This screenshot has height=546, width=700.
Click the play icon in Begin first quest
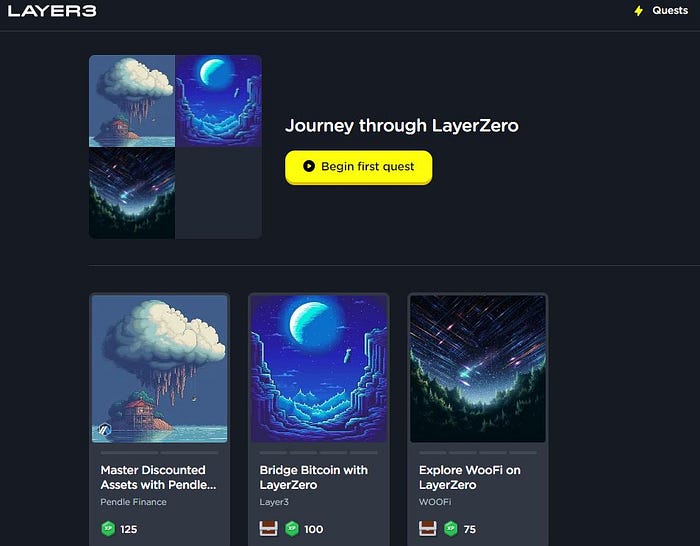click(x=308, y=166)
